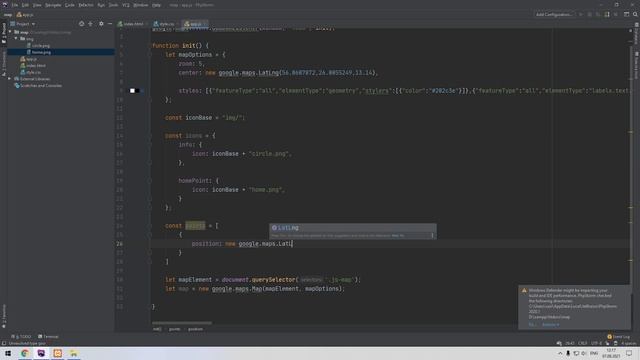The width and height of the screenshot is (640, 360).
Task: Expand External Libraries node
Action: coord(10,79)
